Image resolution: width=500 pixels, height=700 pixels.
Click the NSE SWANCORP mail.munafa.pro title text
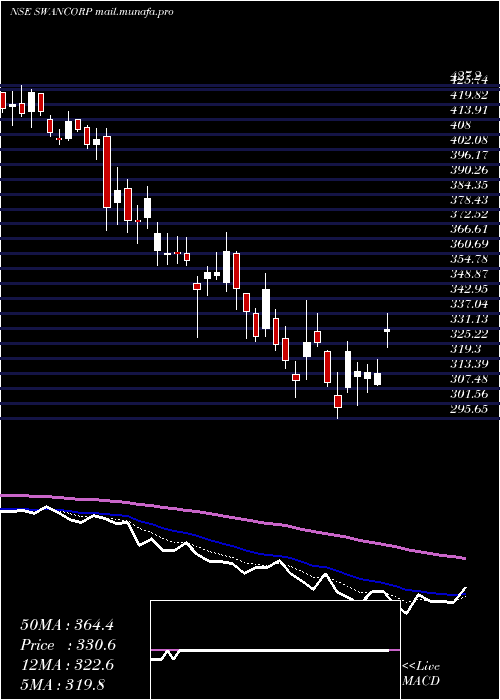92,12
